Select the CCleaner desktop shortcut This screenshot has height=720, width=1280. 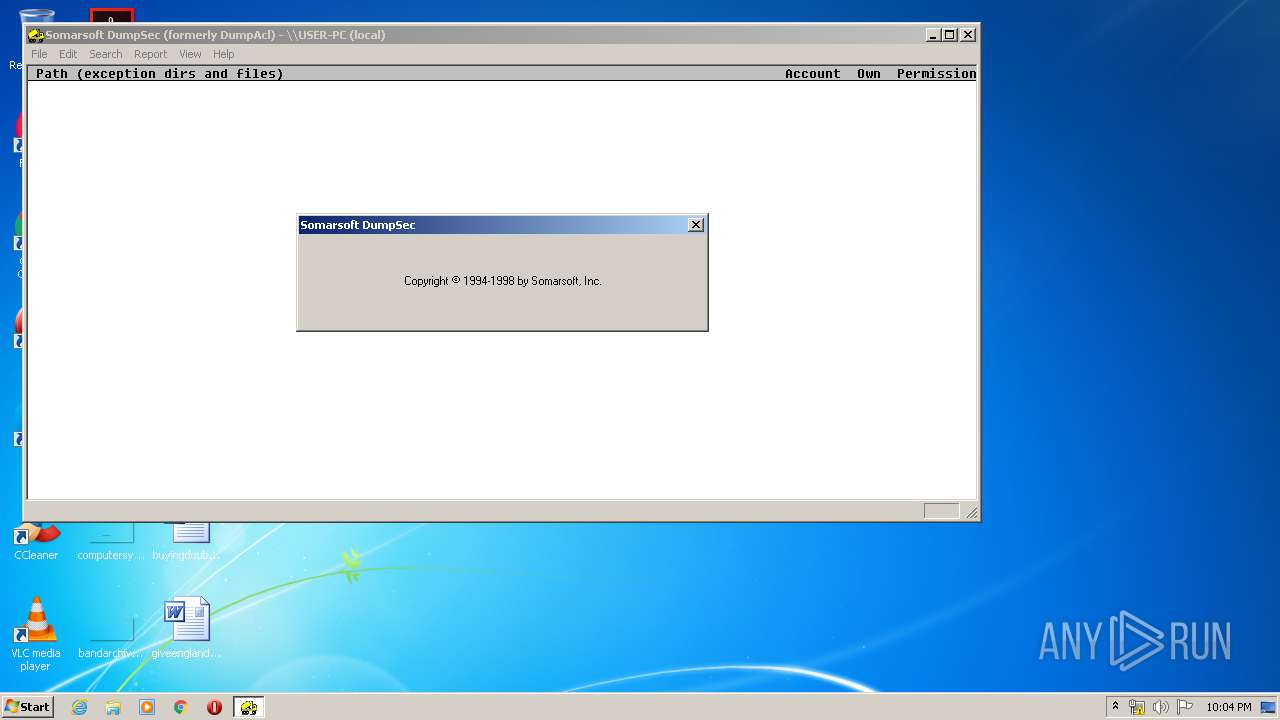click(36, 541)
